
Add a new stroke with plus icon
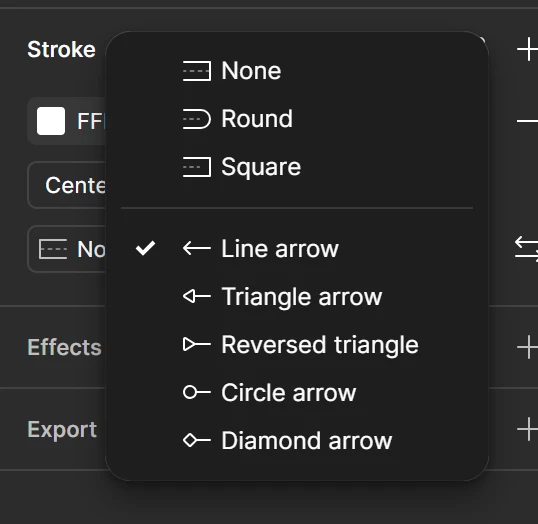[528, 50]
